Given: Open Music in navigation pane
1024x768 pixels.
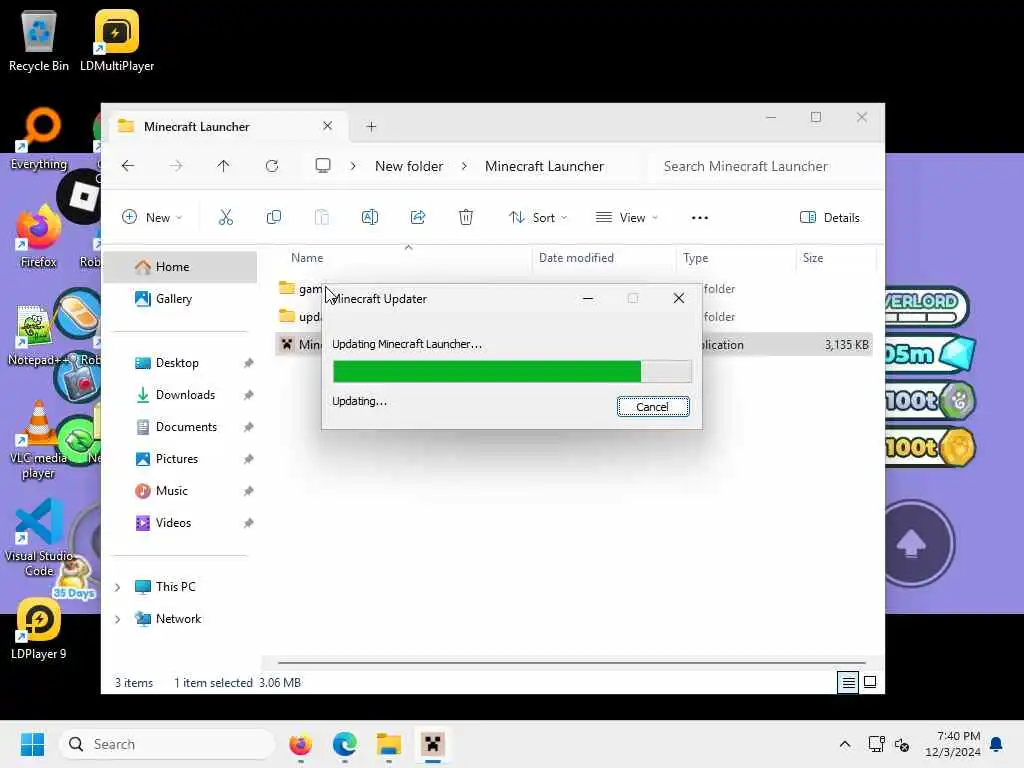Looking at the screenshot, I should pyautogui.click(x=180, y=490).
